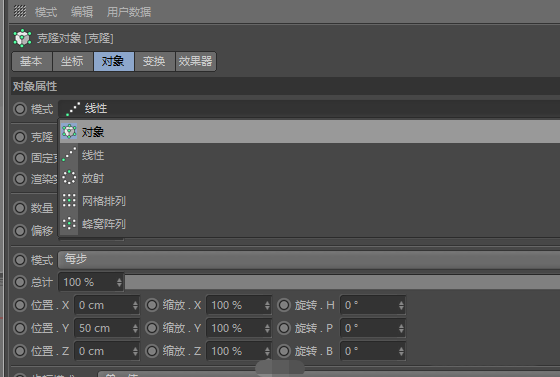Viewport: 560px width, 377px height.
Task: Toggle animation dot for 克隆 parameter
Action: [x=20, y=137]
